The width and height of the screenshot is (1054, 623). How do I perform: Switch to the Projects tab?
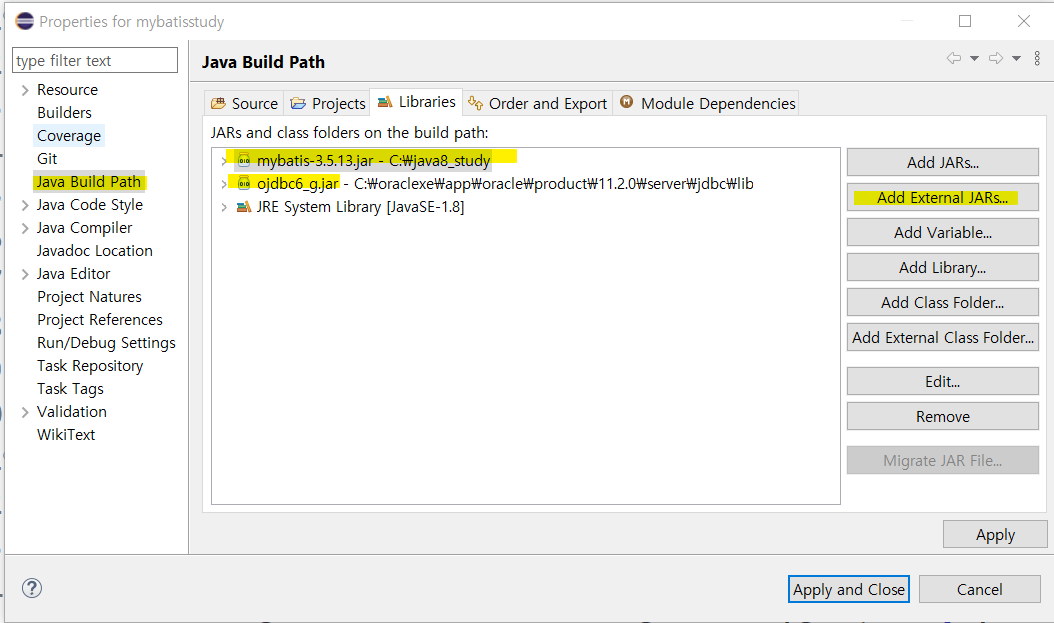pyautogui.click(x=327, y=103)
